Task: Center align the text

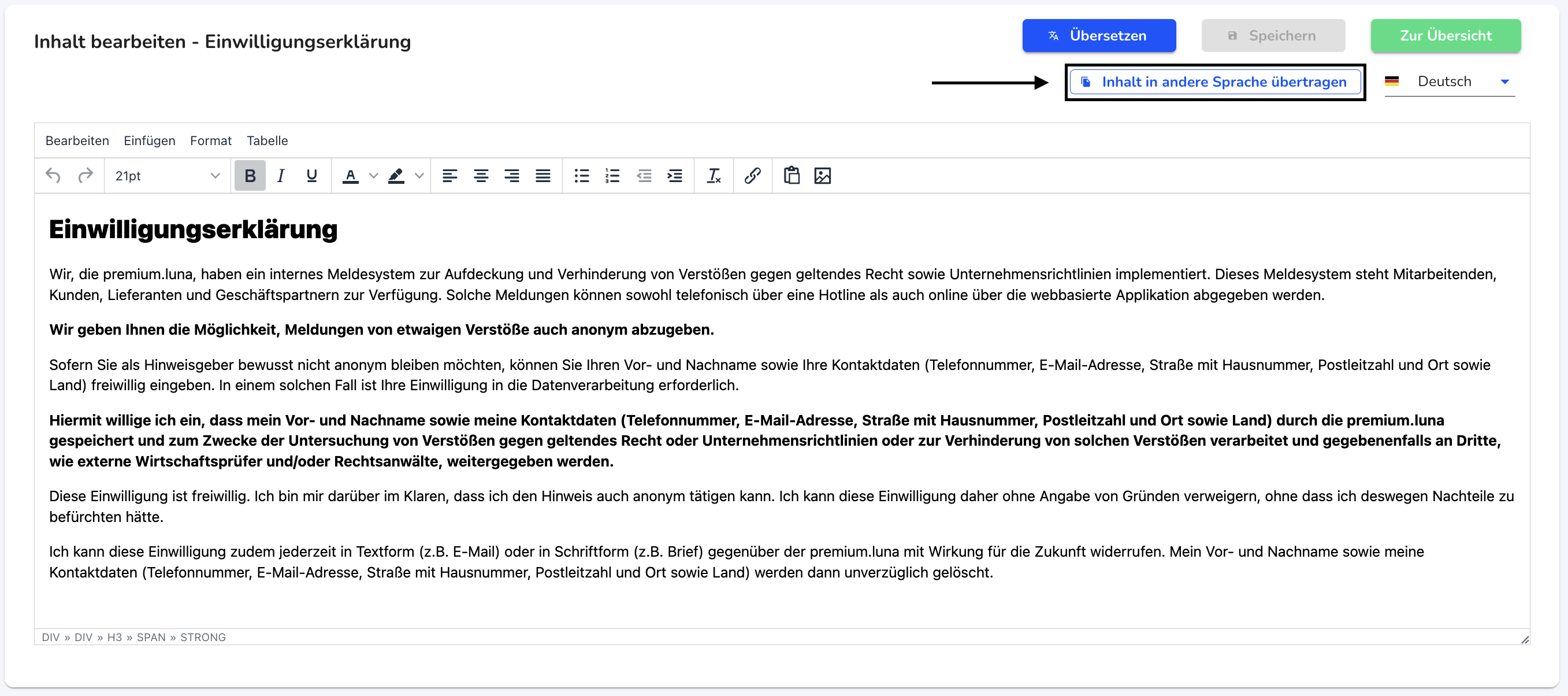Action: point(481,175)
